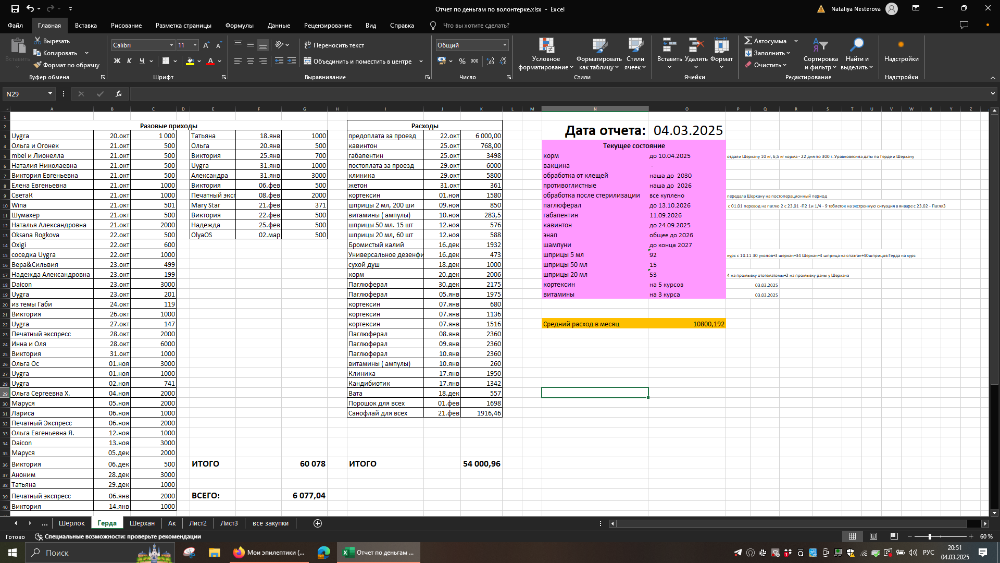This screenshot has height=563, width=1000.
Task: Expand the Name Box dropdown arrow
Action: 49,94
